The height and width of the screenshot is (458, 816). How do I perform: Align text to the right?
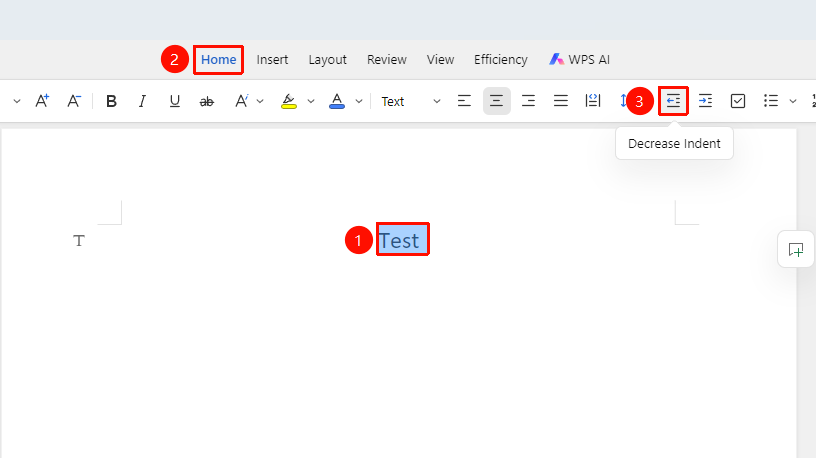[x=528, y=101]
